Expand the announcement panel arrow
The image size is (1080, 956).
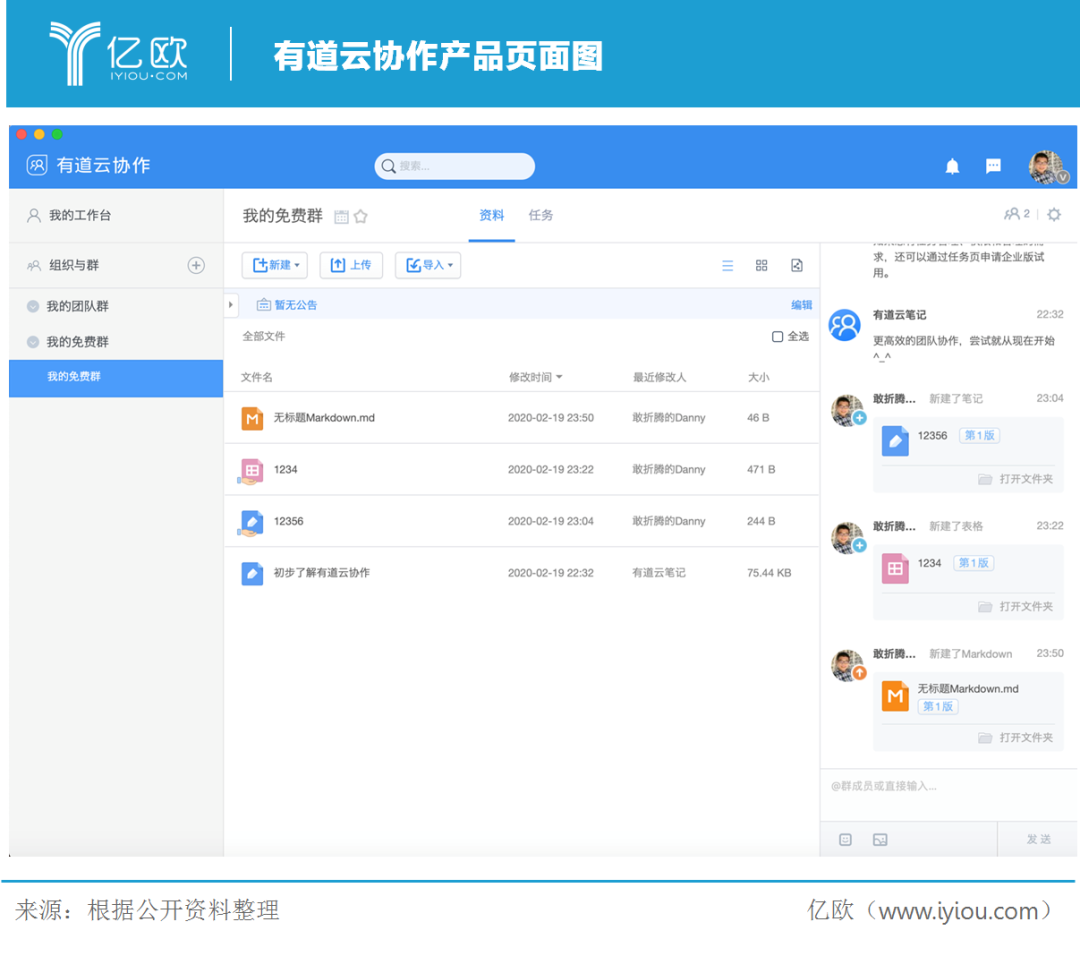point(231,304)
